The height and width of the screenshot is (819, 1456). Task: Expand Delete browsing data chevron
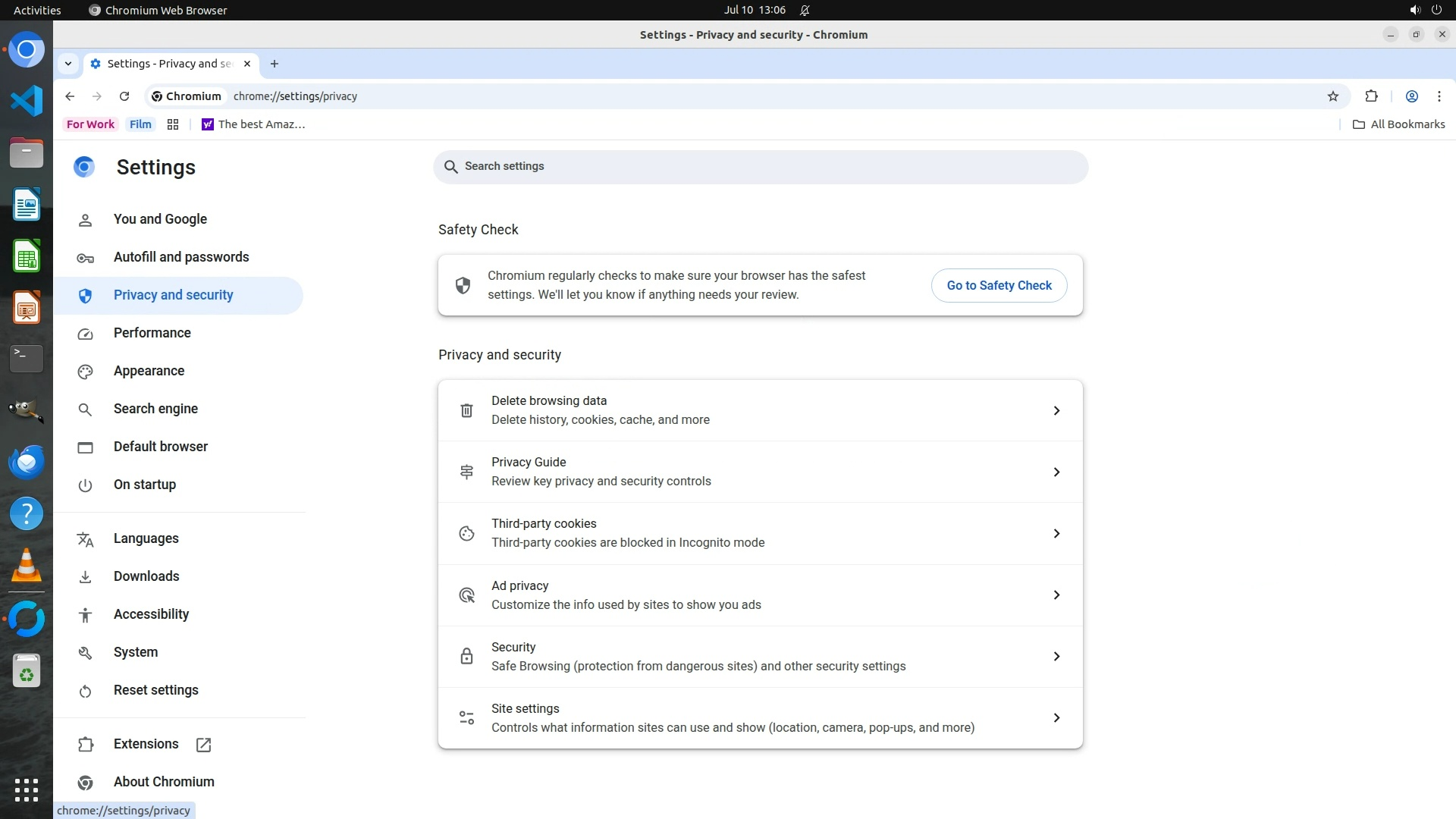pos(1056,410)
